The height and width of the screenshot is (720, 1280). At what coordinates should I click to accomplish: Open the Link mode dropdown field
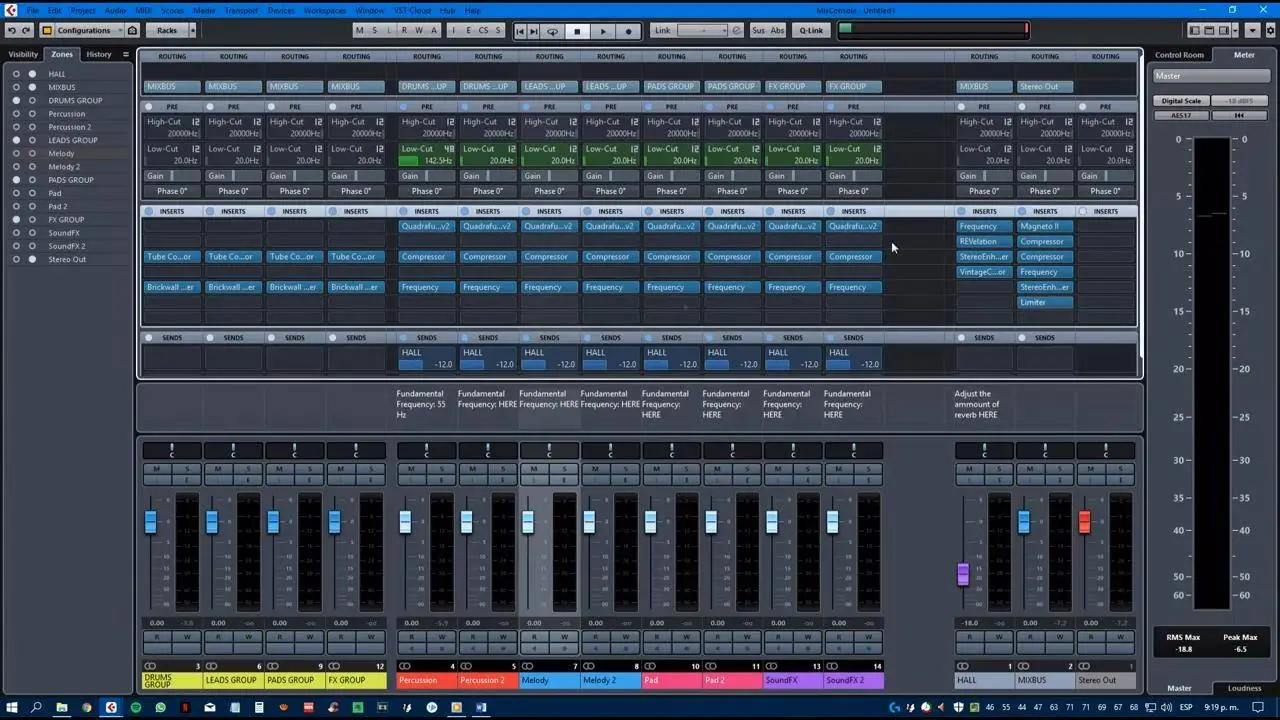point(700,31)
